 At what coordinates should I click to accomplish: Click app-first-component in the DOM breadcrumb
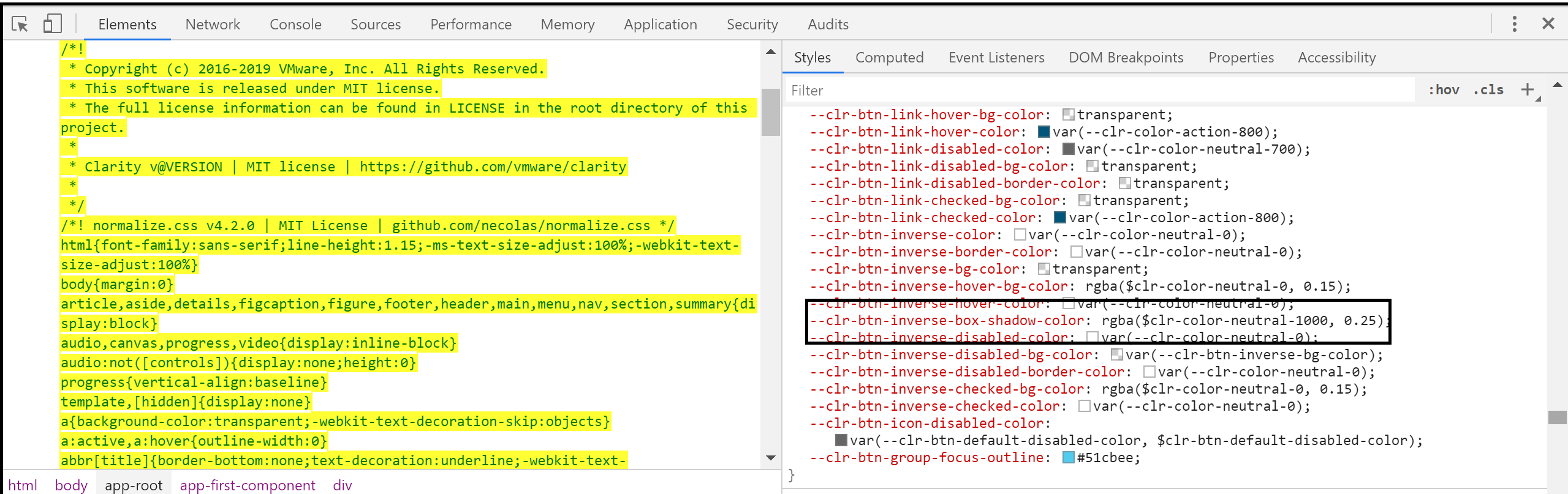(248, 485)
